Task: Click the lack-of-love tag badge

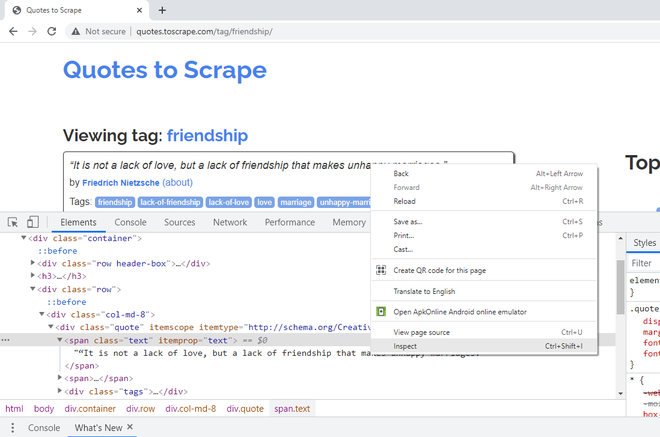Action: pos(229,203)
